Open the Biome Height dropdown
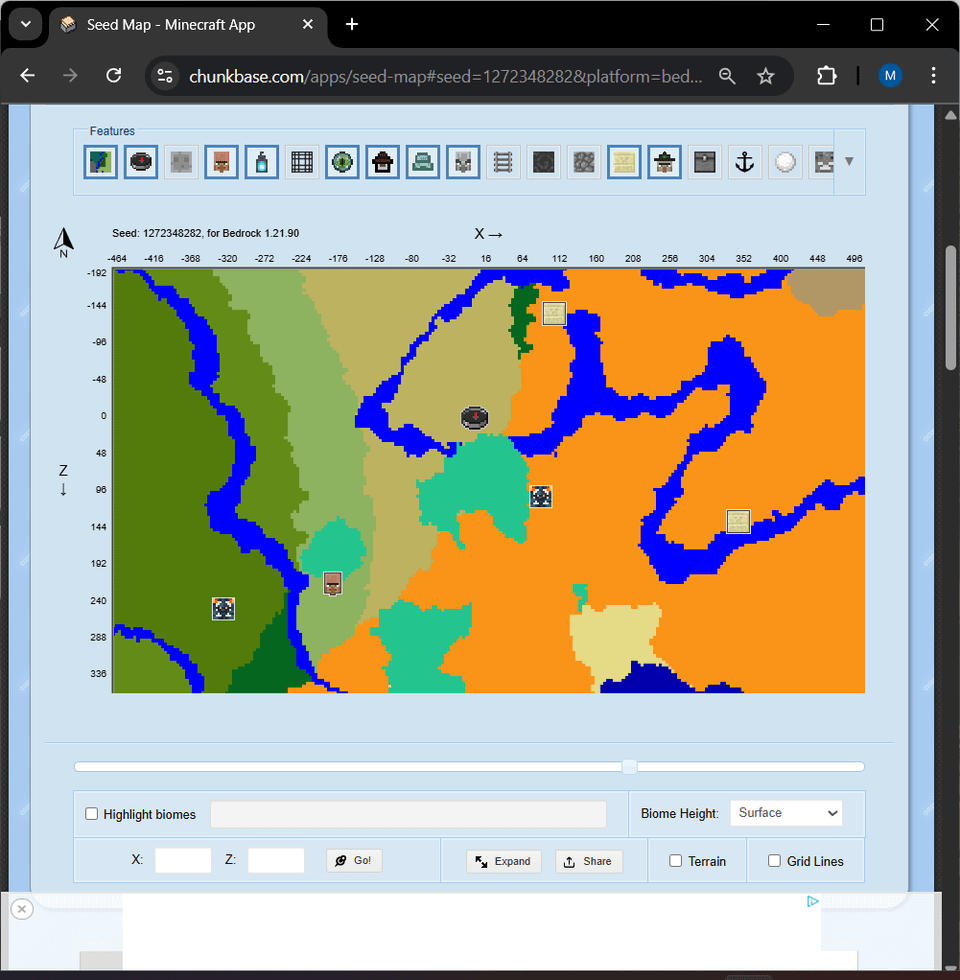Image resolution: width=960 pixels, height=980 pixels. 786,813
